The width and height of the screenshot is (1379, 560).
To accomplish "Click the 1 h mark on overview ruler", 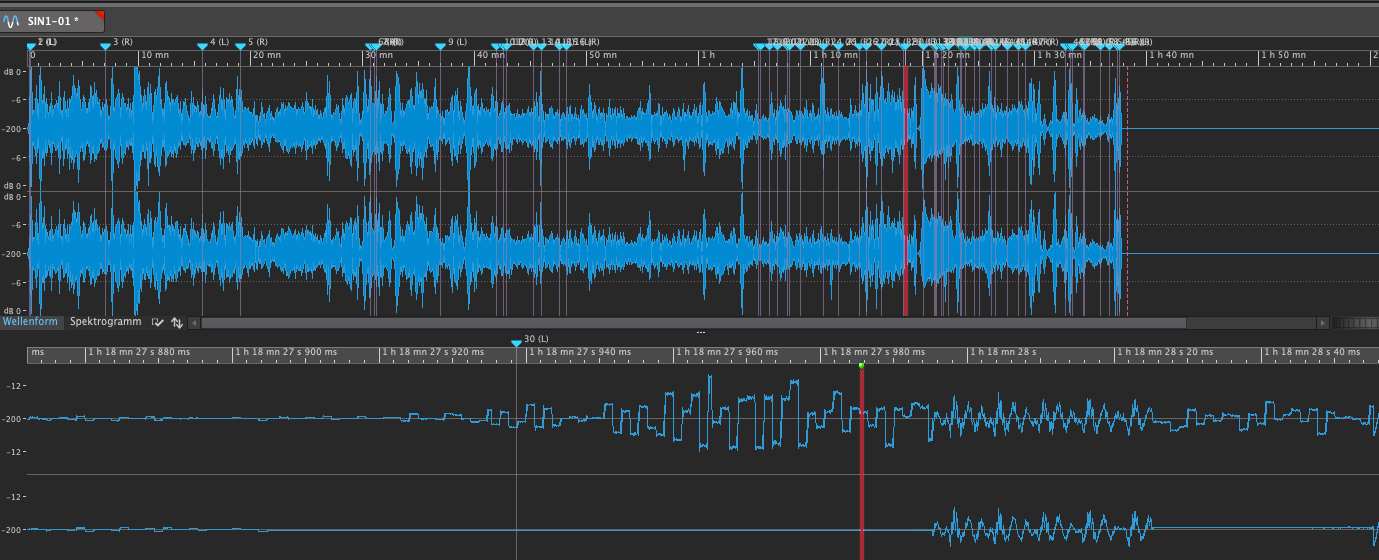I will point(708,55).
